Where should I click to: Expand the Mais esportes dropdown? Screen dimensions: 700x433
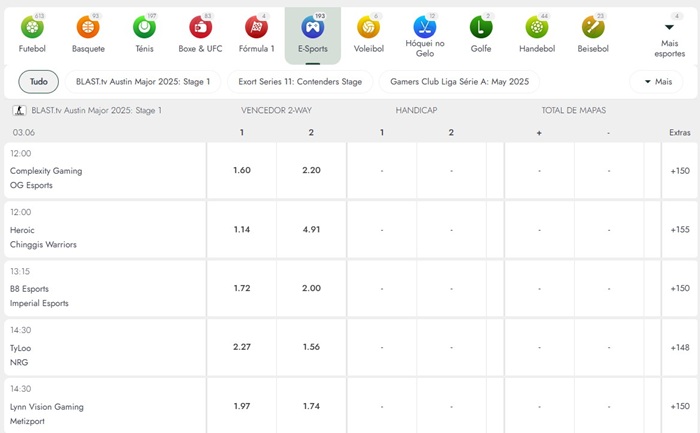669,36
